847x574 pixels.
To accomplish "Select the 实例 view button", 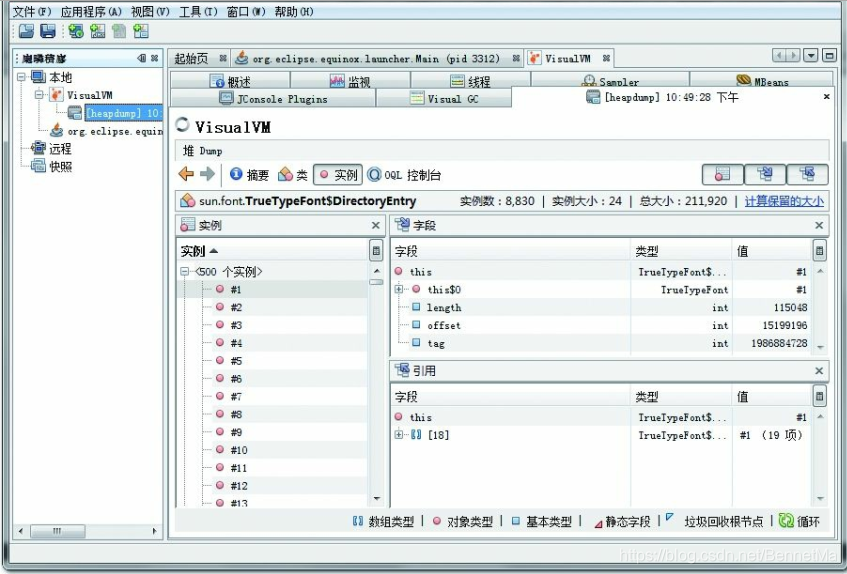I will click(x=338, y=174).
